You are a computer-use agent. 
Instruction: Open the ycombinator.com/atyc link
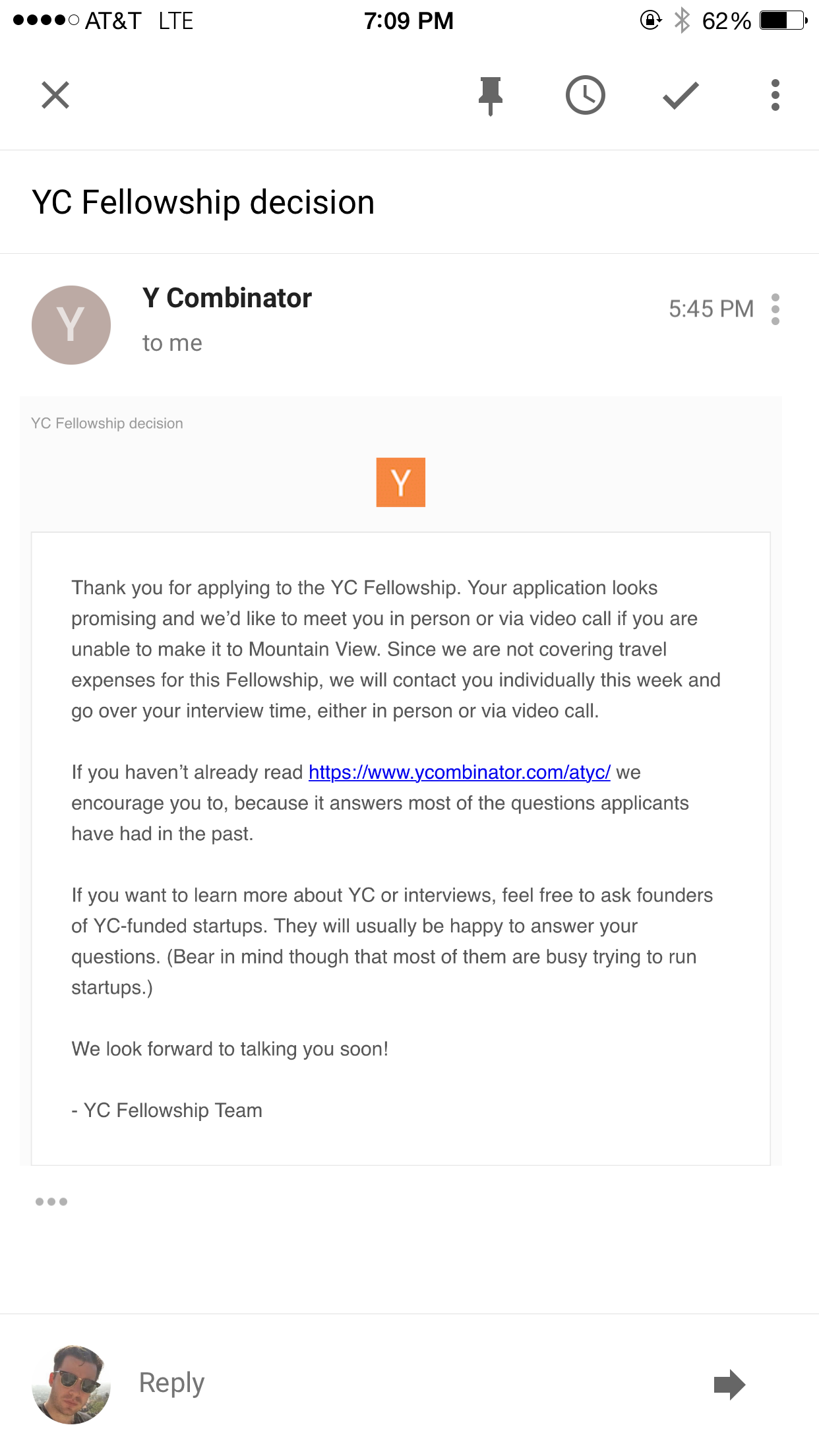pyautogui.click(x=459, y=772)
